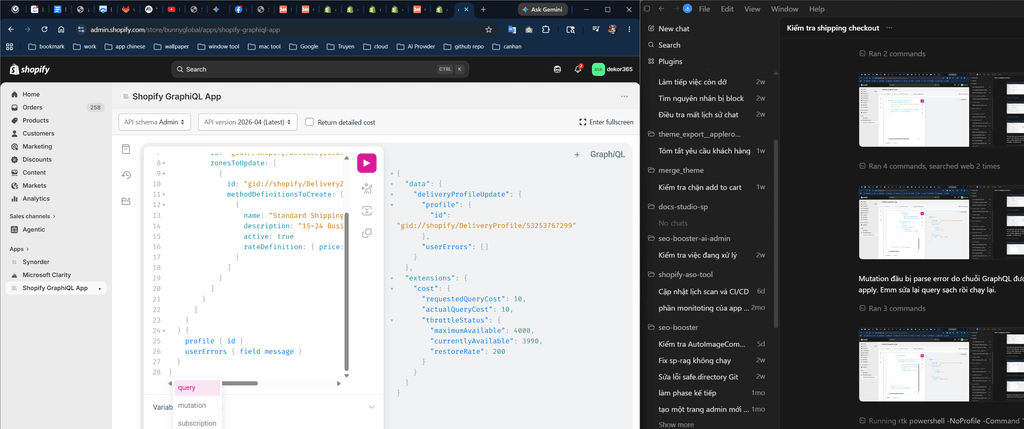Screen dimensions: 1024x429
Task: Enable Return detailed cost checkbox
Action: tap(310, 122)
